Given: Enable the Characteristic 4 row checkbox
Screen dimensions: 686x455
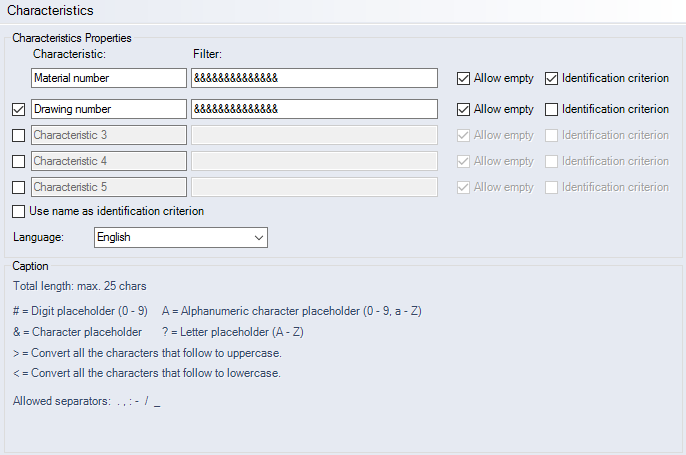Looking at the screenshot, I should [19, 161].
